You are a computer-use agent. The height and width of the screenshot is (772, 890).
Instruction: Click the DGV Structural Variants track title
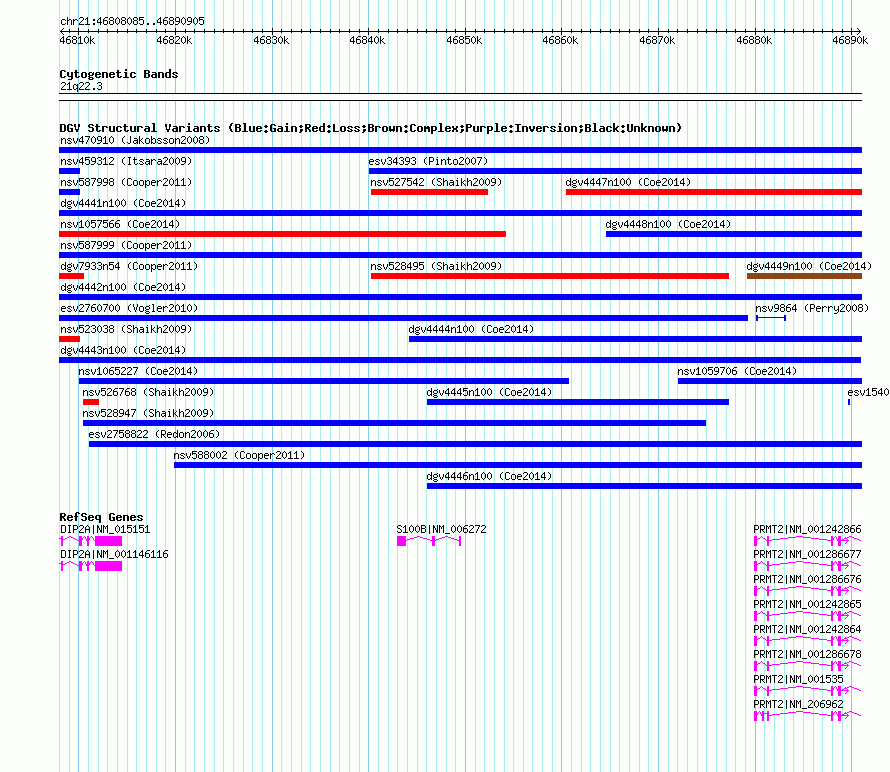[x=370, y=128]
